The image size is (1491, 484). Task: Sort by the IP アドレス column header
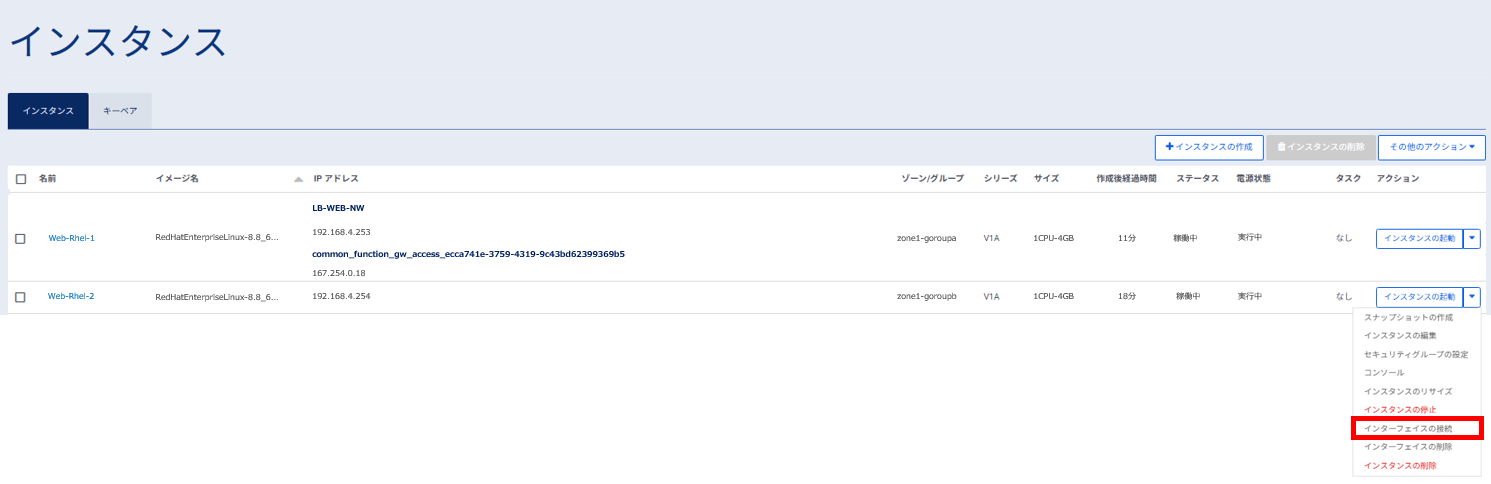pos(336,178)
